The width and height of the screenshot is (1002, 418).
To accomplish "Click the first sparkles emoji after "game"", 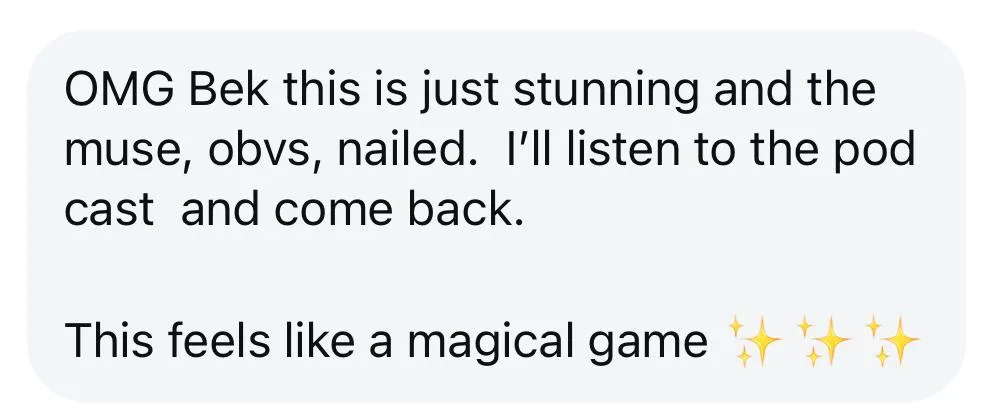I will tap(755, 341).
